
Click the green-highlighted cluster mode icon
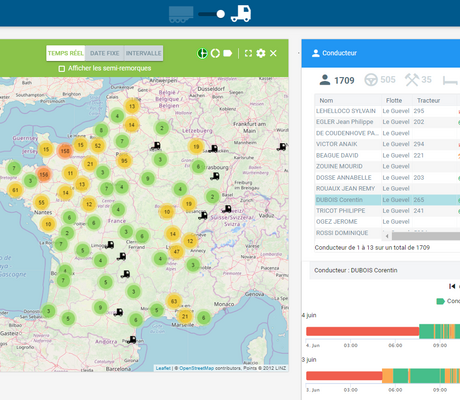point(202,53)
